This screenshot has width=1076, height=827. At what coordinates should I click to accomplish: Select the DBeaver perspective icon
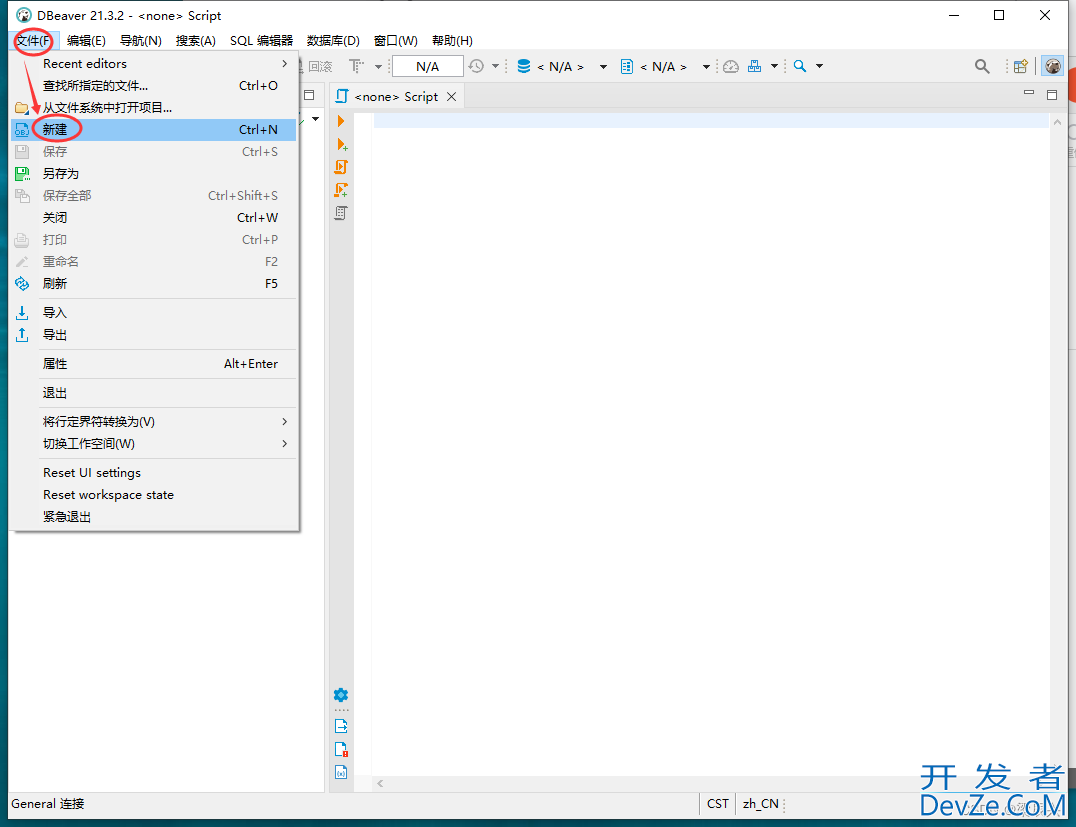[1053, 66]
